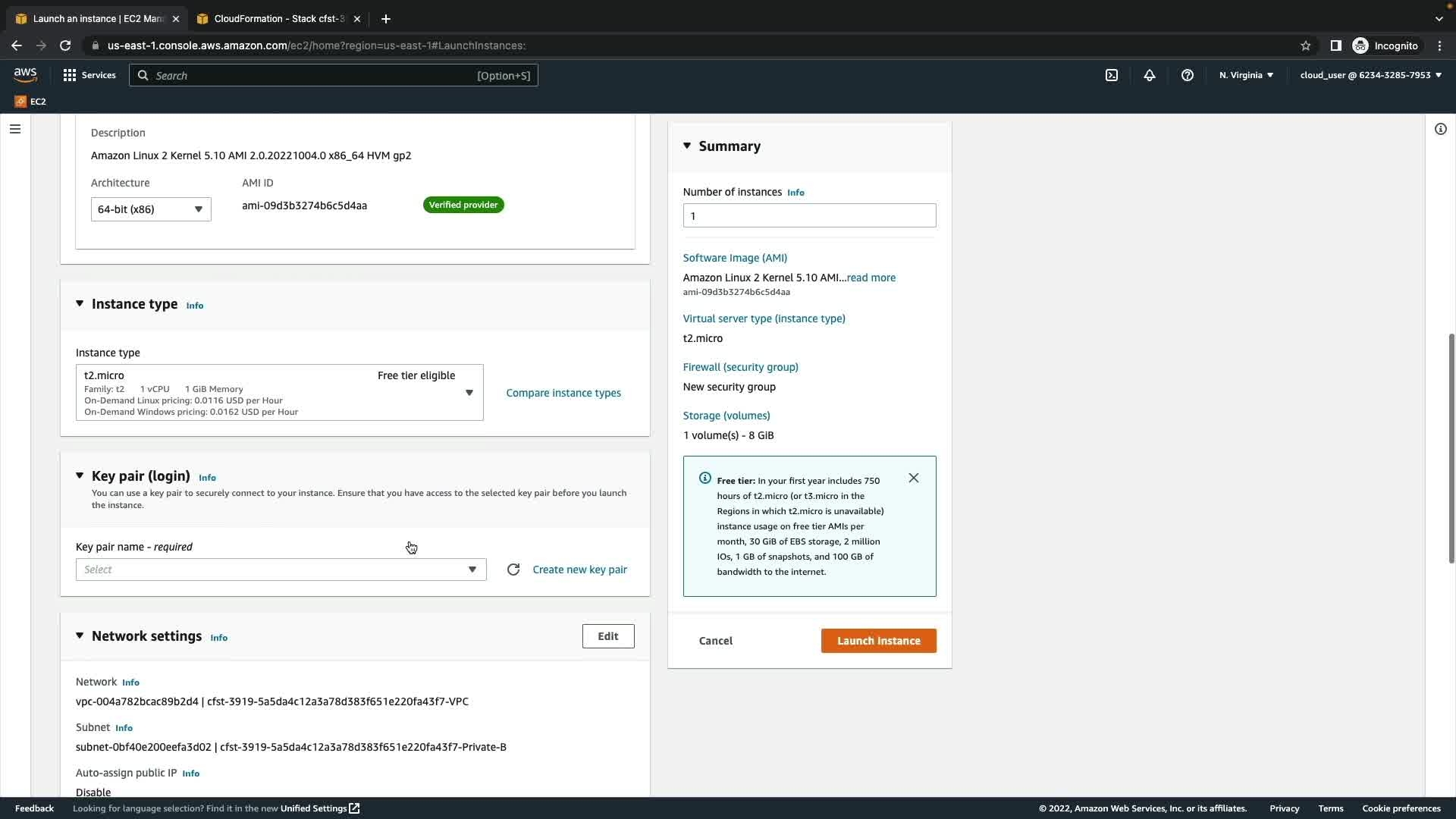
Task: Click the Launch instance button
Action: (x=878, y=641)
